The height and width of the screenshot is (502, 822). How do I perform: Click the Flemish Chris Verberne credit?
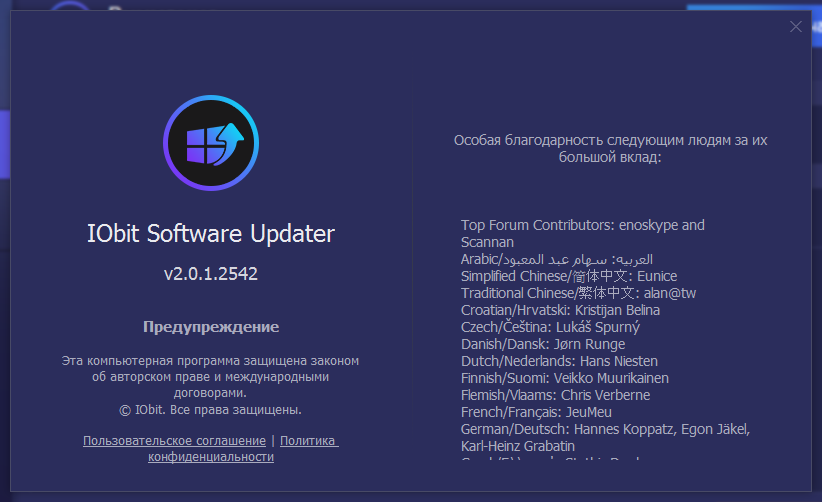pyautogui.click(x=555, y=395)
